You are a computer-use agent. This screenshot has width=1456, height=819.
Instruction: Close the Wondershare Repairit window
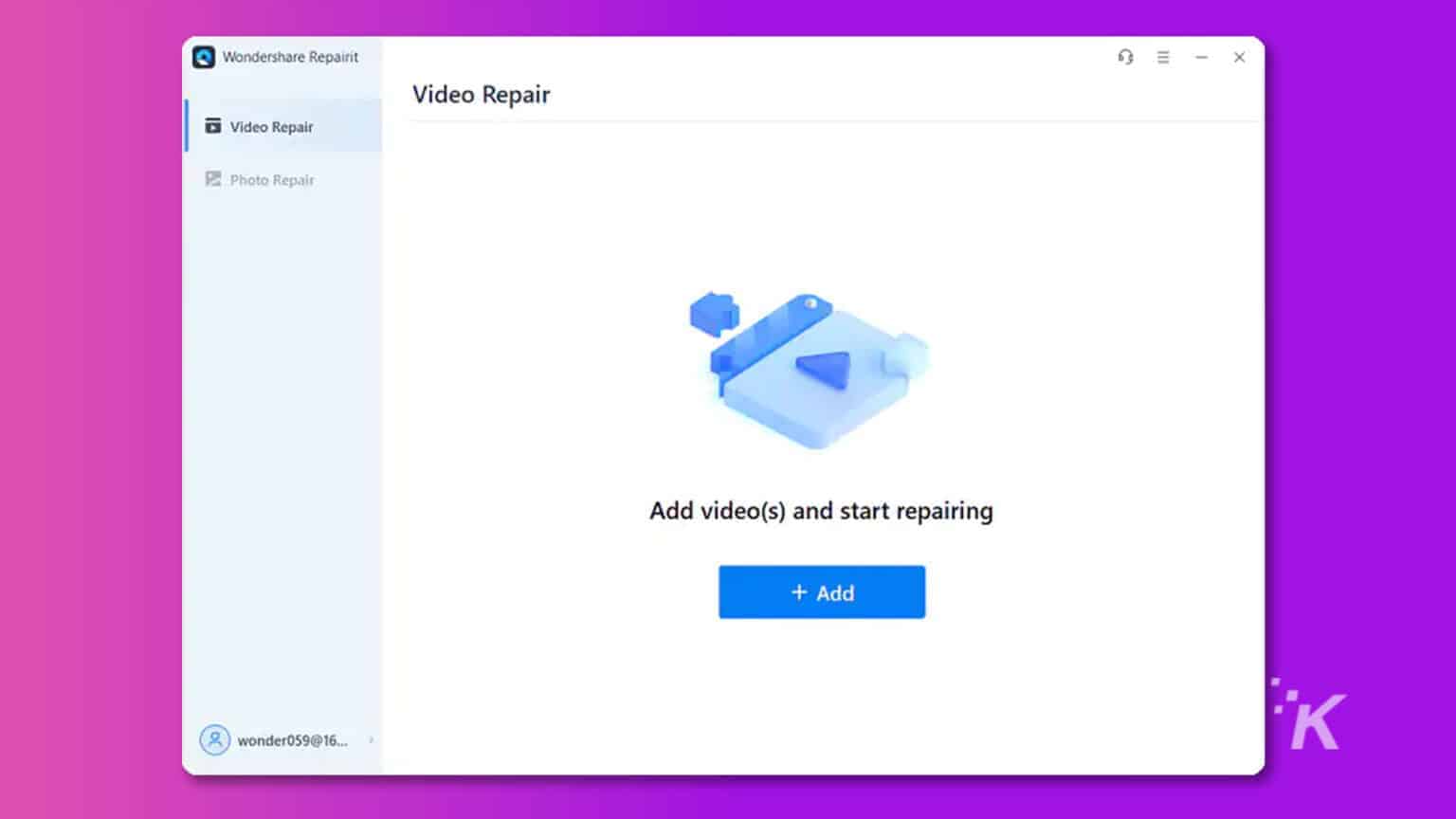pos(1239,57)
